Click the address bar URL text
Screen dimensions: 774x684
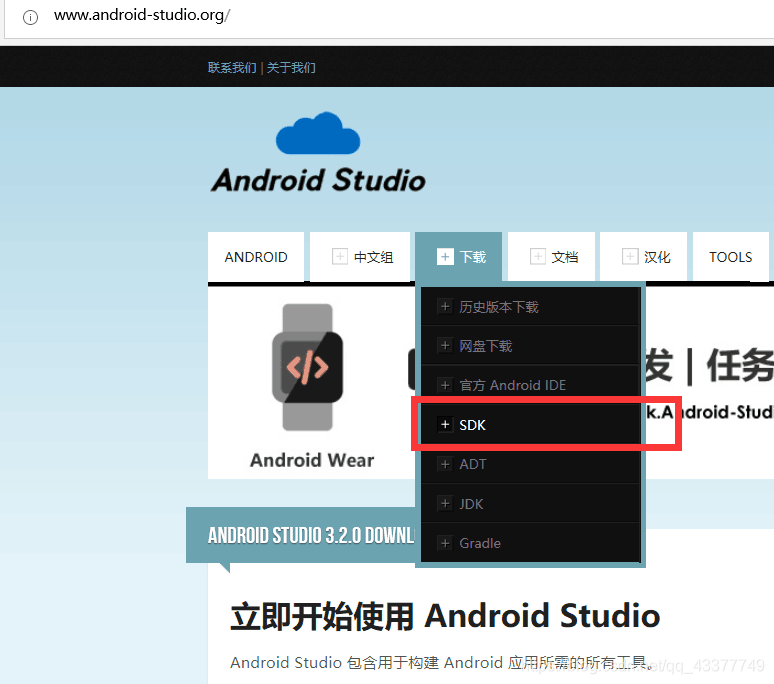point(142,15)
